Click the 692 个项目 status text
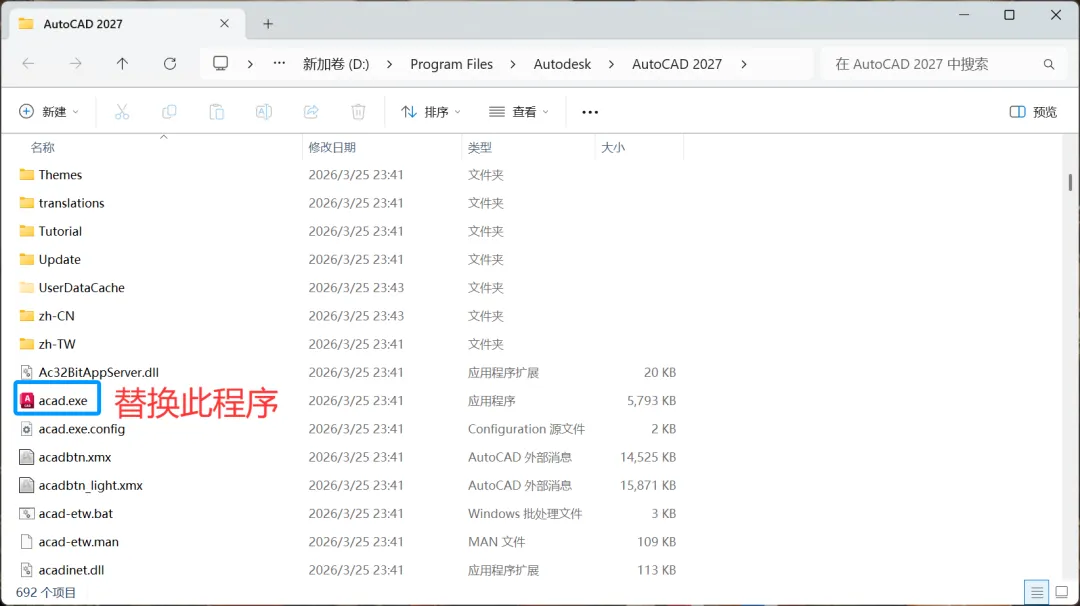The height and width of the screenshot is (606, 1080). (x=45, y=593)
